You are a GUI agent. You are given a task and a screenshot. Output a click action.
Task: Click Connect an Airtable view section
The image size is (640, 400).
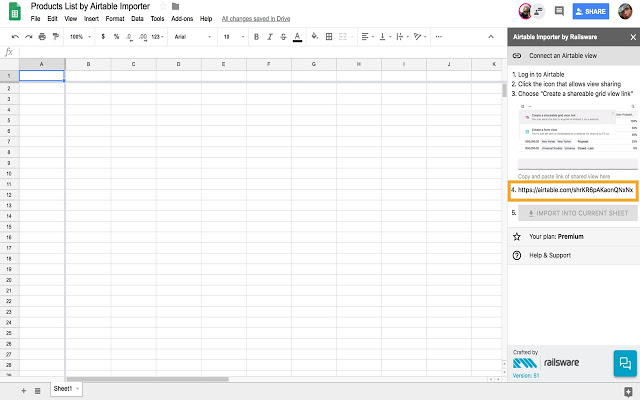574,56
